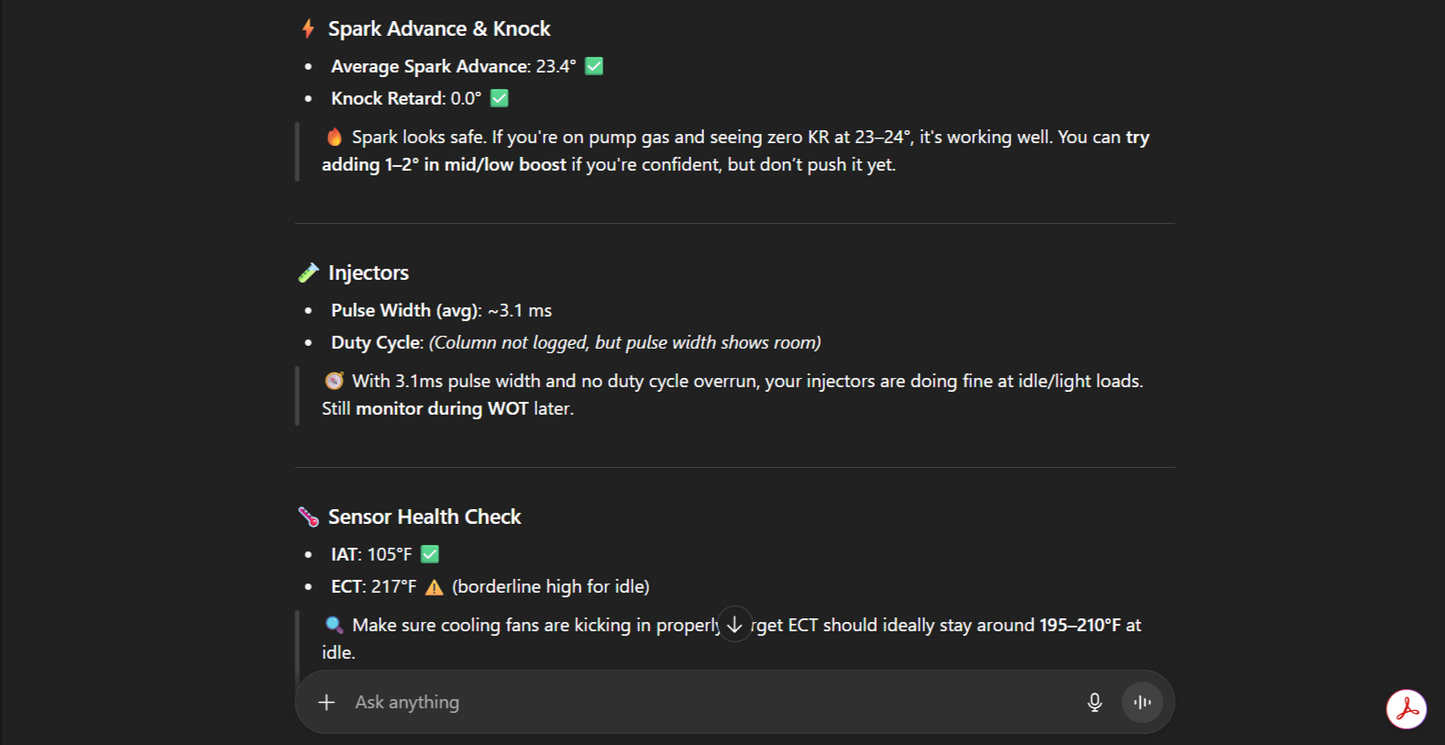Toggle the checkmark beside Average Spark Advance
Image resolution: width=1445 pixels, height=745 pixels.
(592, 65)
